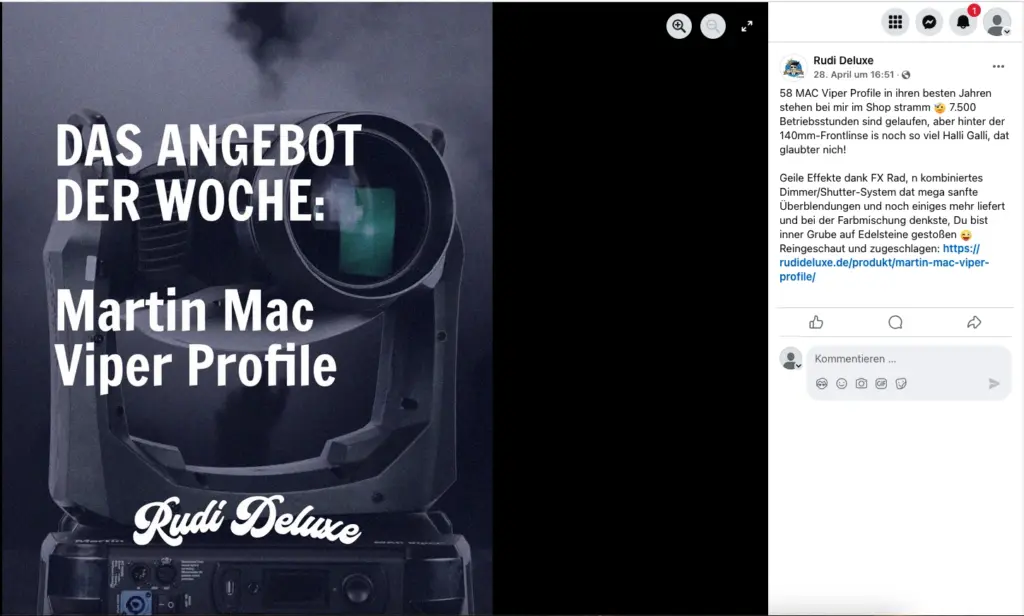Open the Rudi Deluxe page name link
1024x616 pixels.
tap(843, 61)
